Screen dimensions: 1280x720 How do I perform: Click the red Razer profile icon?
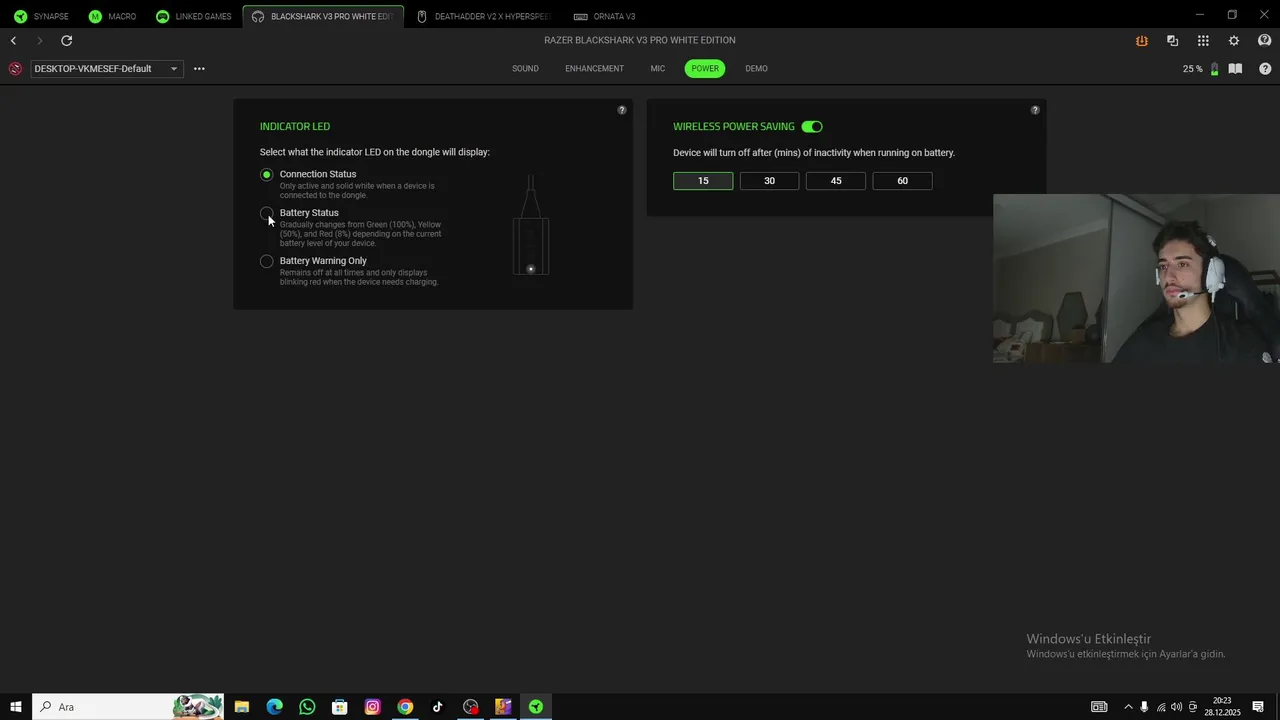(x=15, y=69)
